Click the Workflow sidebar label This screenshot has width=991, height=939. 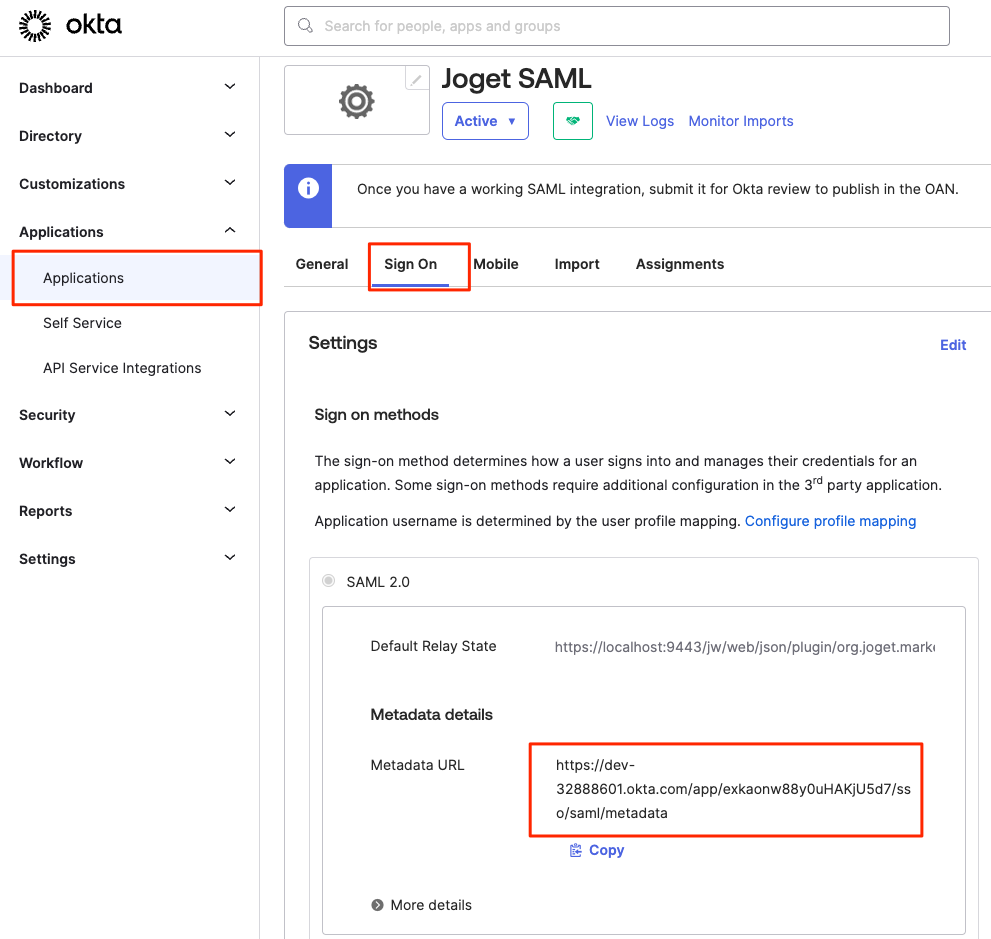pyautogui.click(x=51, y=463)
